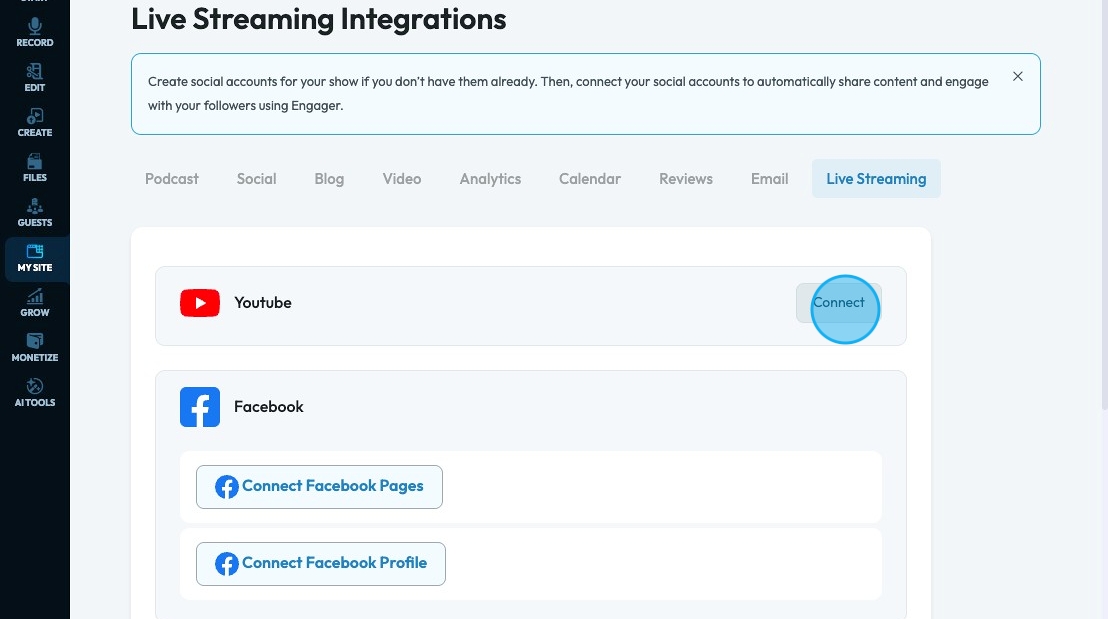Open the Record section in sidebar
1108x619 pixels.
tap(35, 33)
